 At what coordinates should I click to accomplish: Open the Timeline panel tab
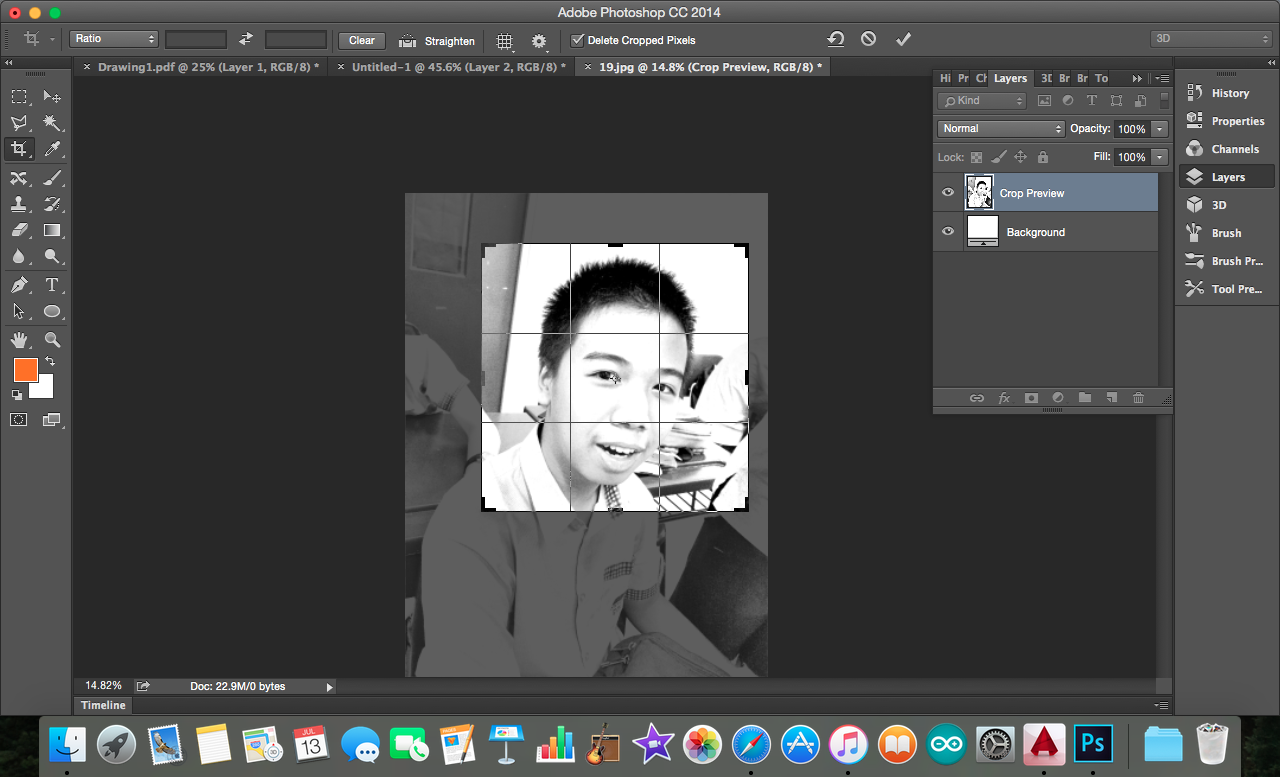103,705
